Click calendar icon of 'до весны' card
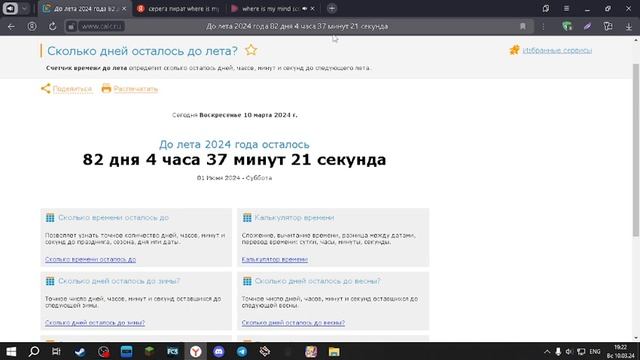This screenshot has width=640, height=360. (x=247, y=281)
